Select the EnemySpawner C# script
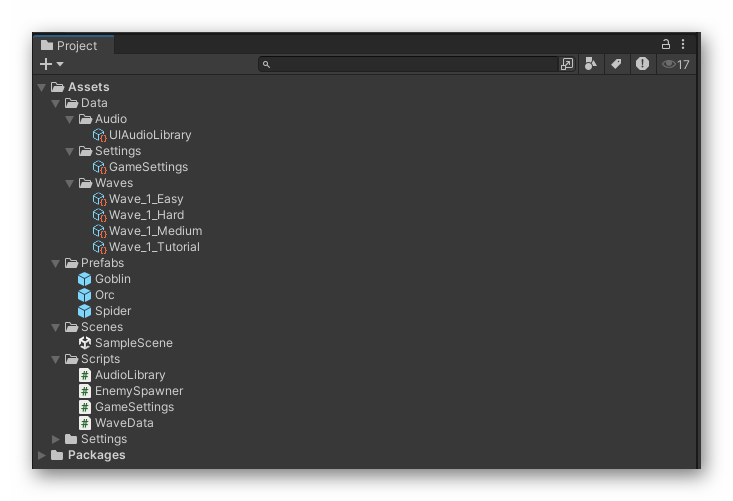This screenshot has width=733, height=501. click(x=138, y=391)
